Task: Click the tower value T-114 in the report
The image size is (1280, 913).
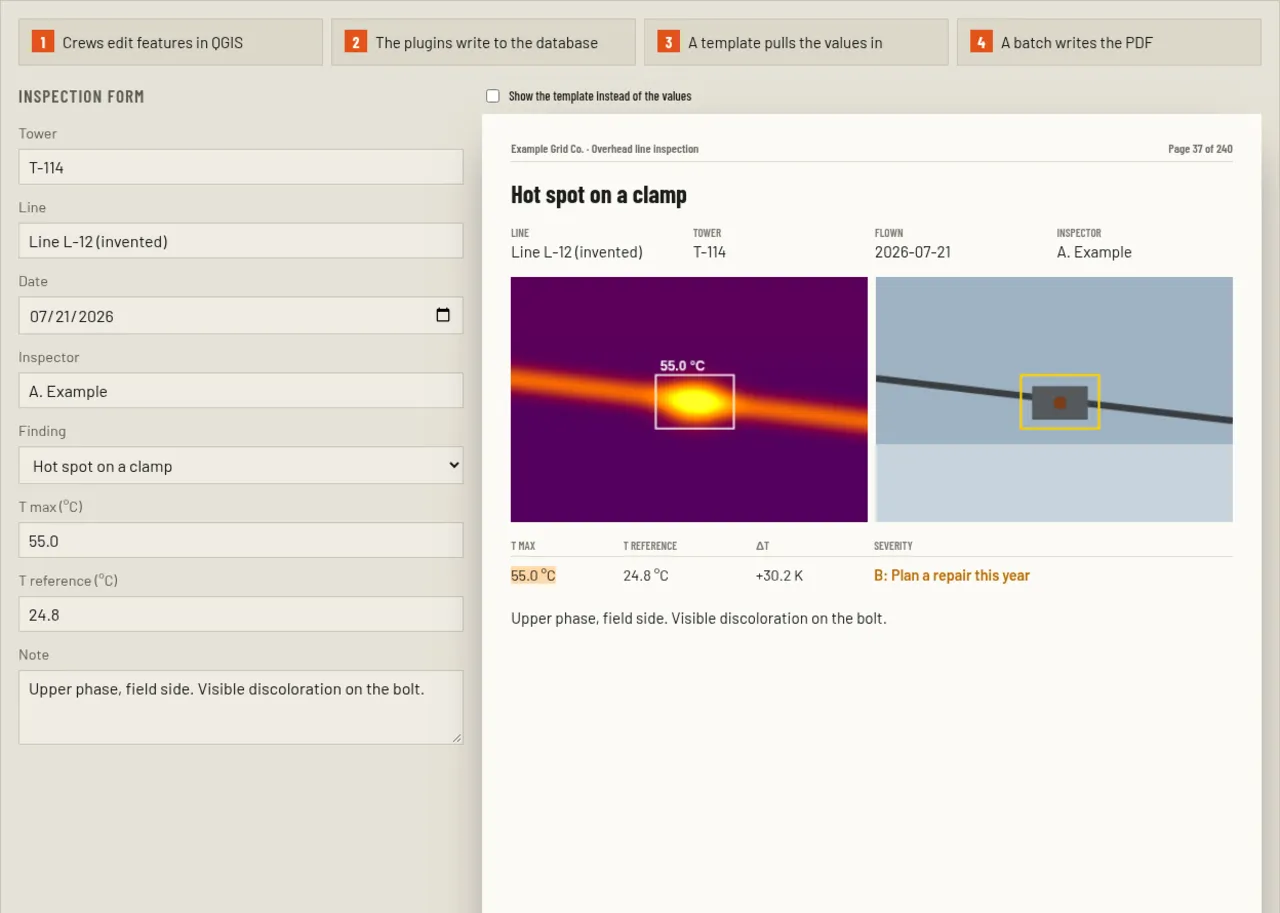Action: [710, 252]
